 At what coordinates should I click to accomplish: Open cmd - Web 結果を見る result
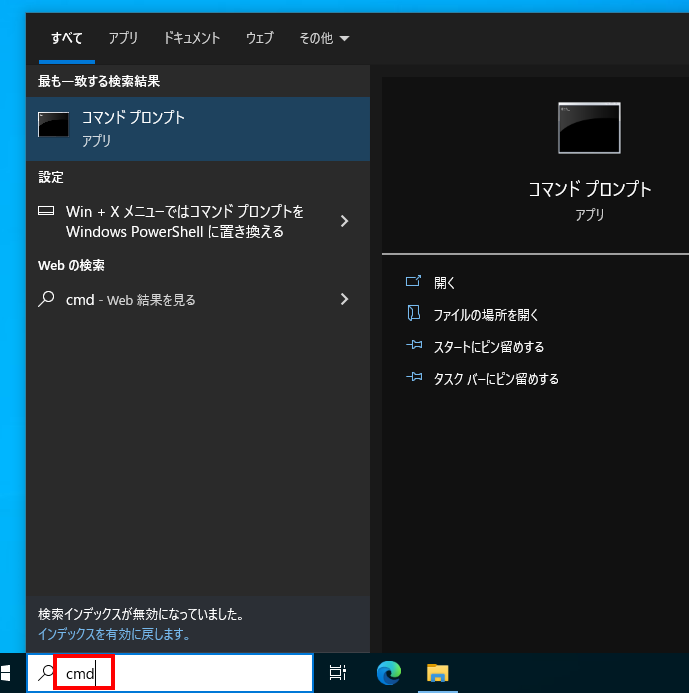[x=198, y=300]
